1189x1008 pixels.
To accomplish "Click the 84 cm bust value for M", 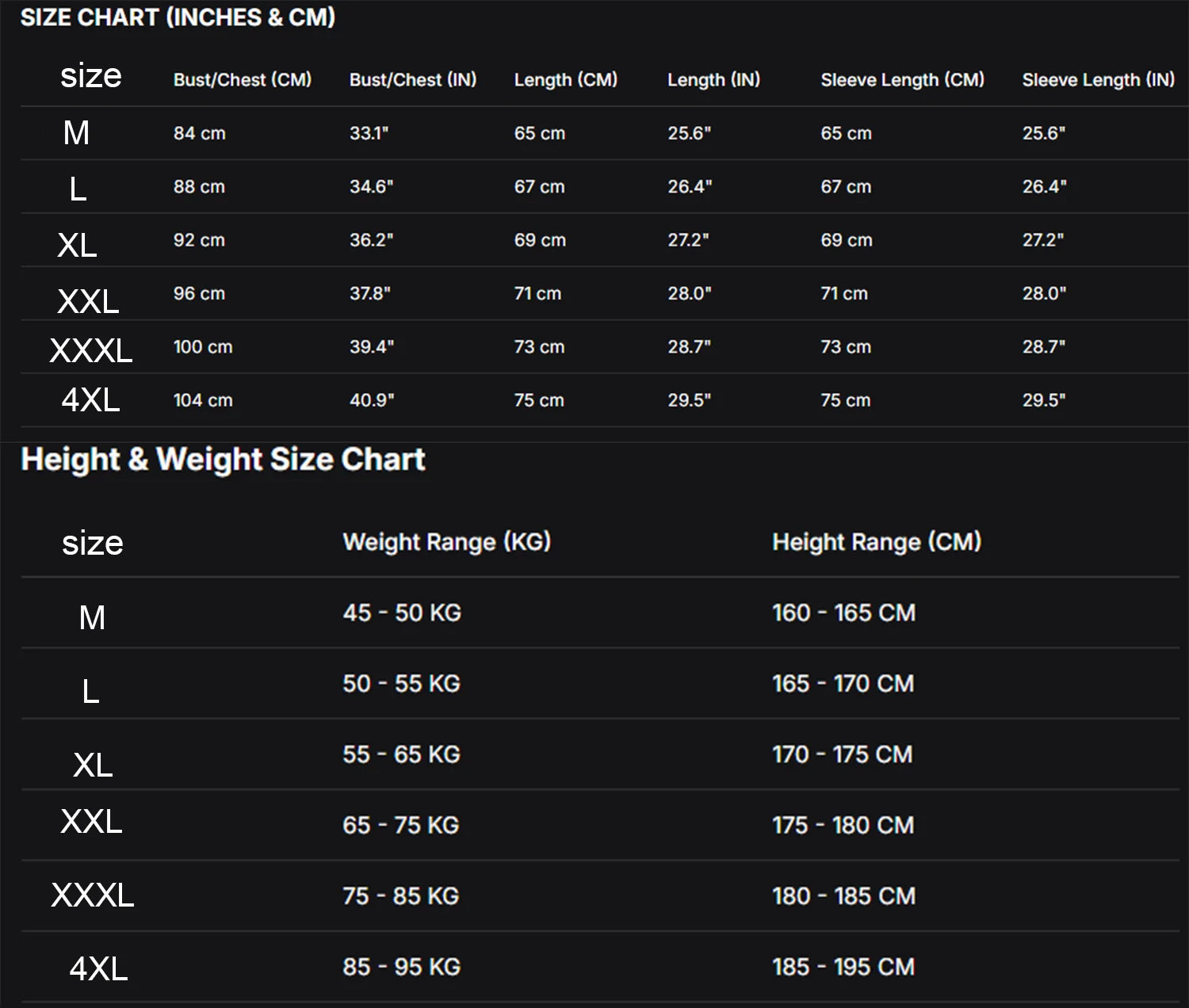I will pyautogui.click(x=200, y=133).
